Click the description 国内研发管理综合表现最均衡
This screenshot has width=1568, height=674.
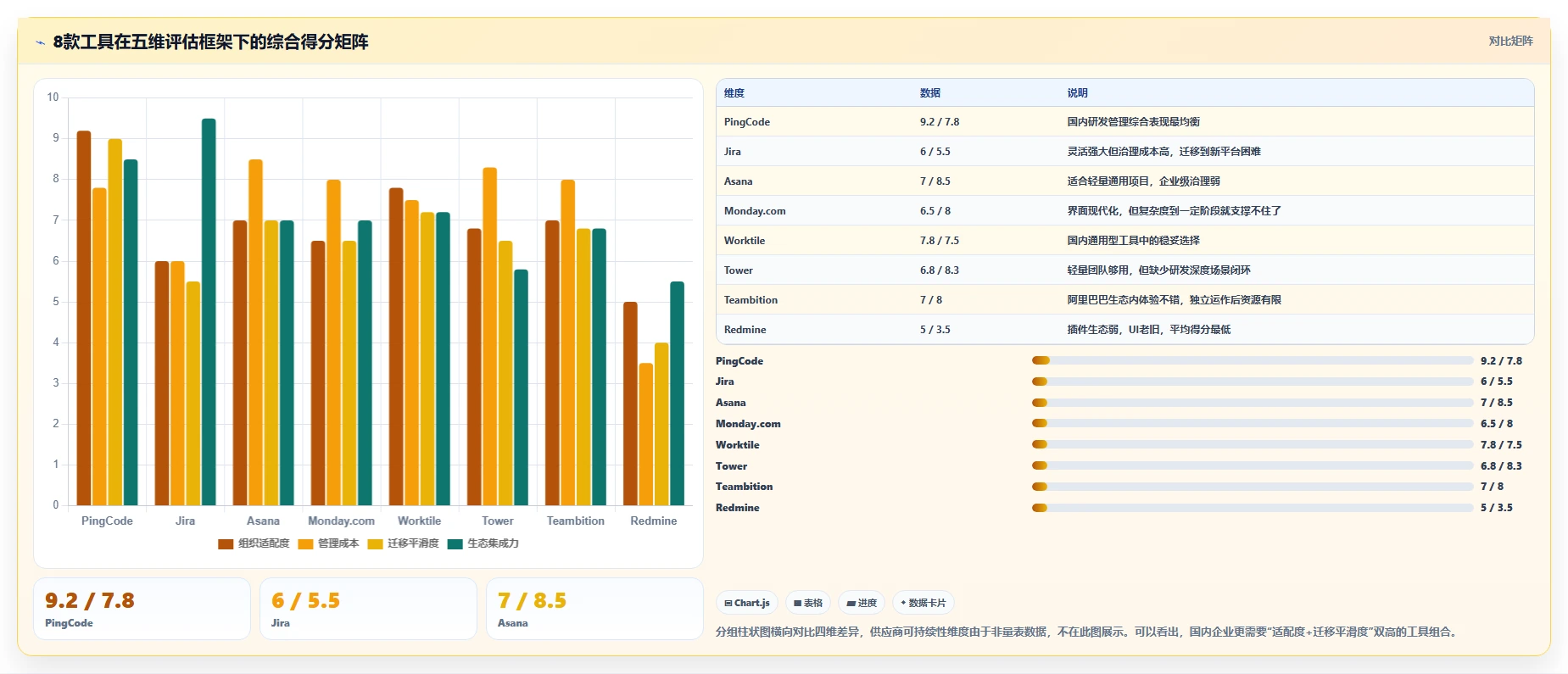pos(1133,122)
